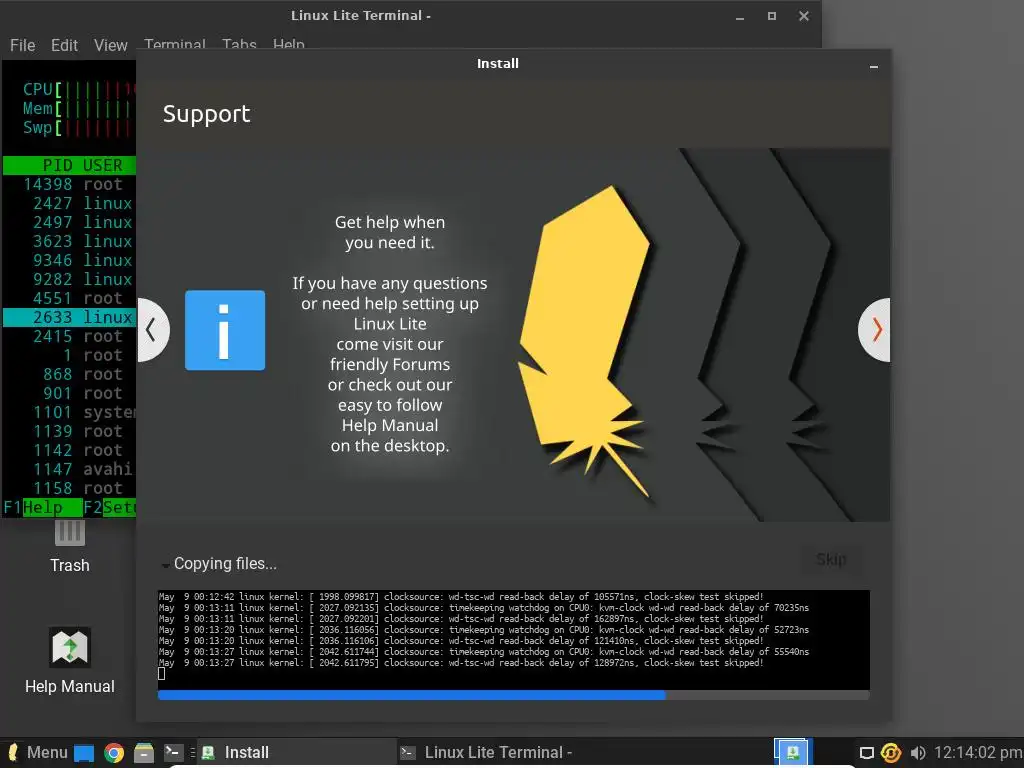Click F1 Help in htop footer
1024x768 pixels.
pos(42,507)
